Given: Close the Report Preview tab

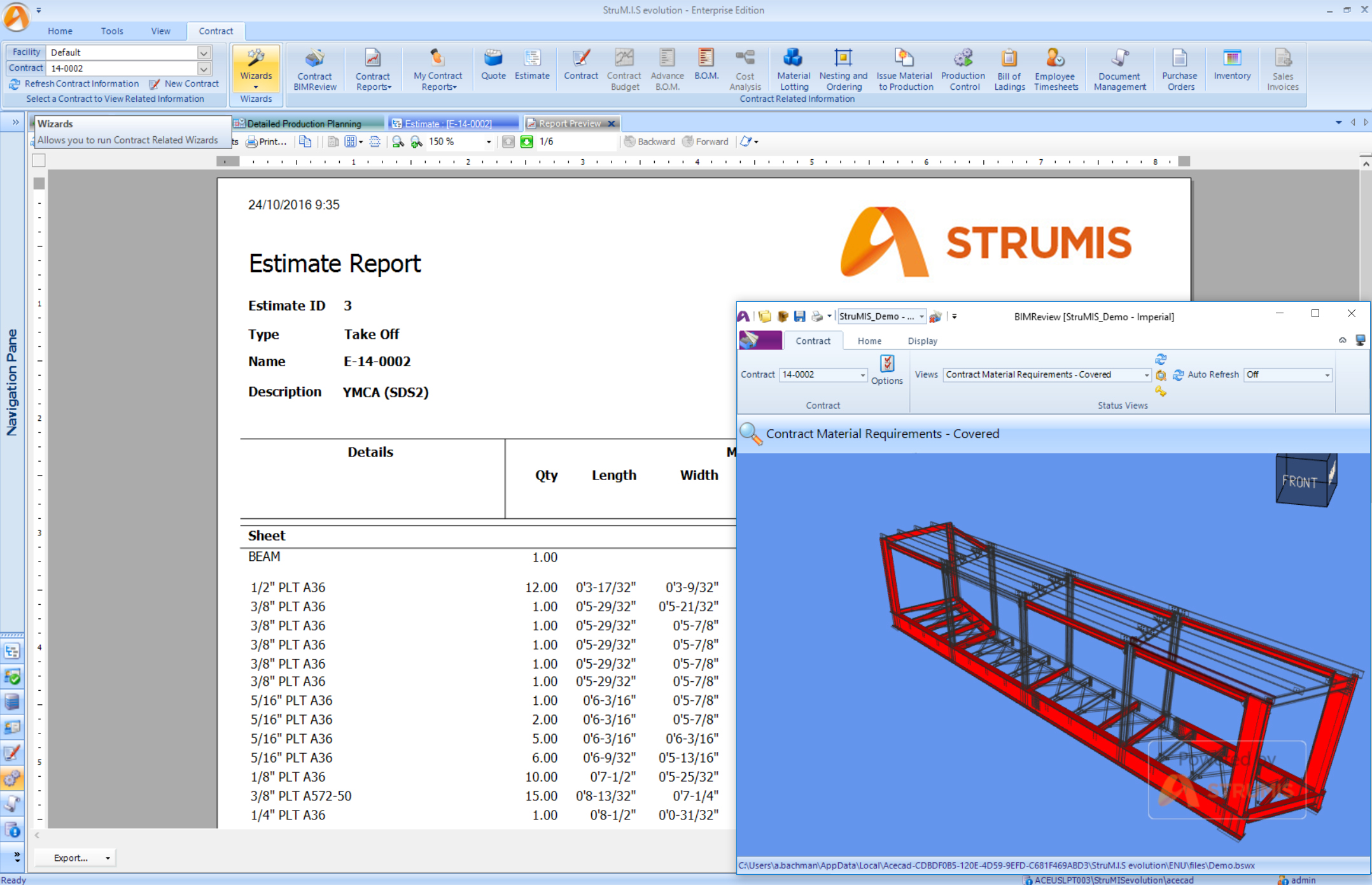Looking at the screenshot, I should [612, 124].
